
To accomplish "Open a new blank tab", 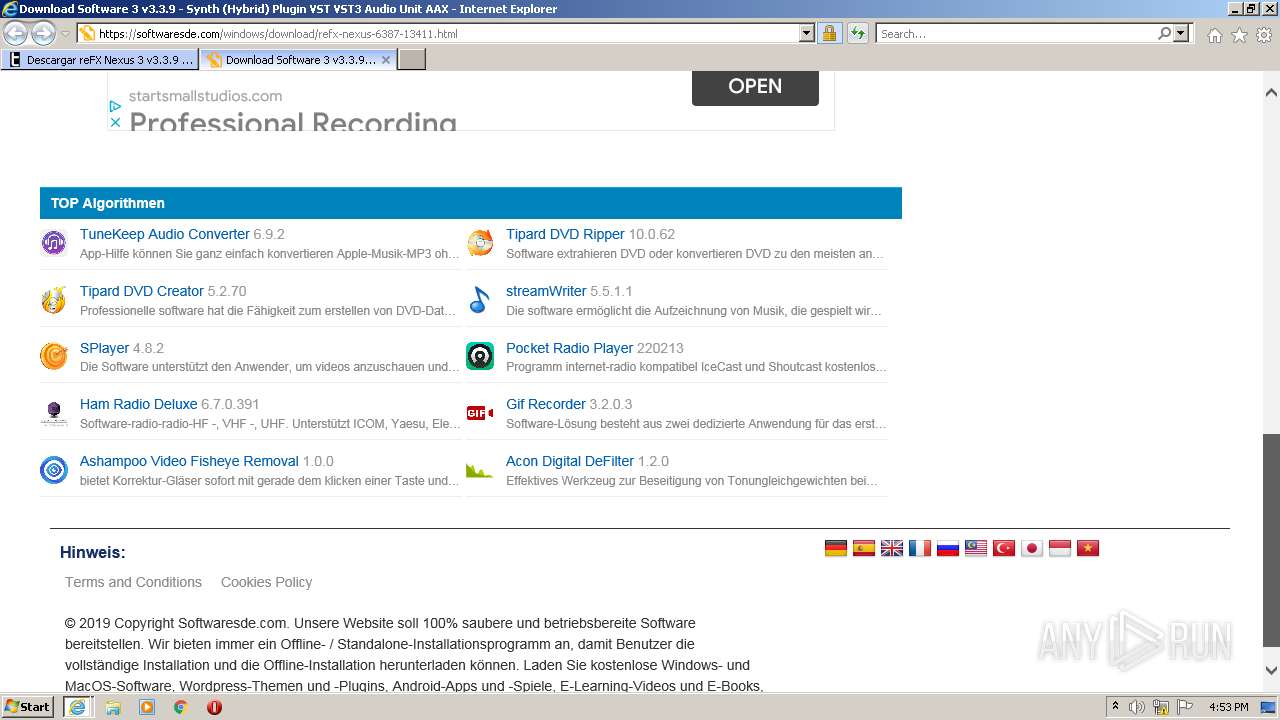I will (x=412, y=60).
